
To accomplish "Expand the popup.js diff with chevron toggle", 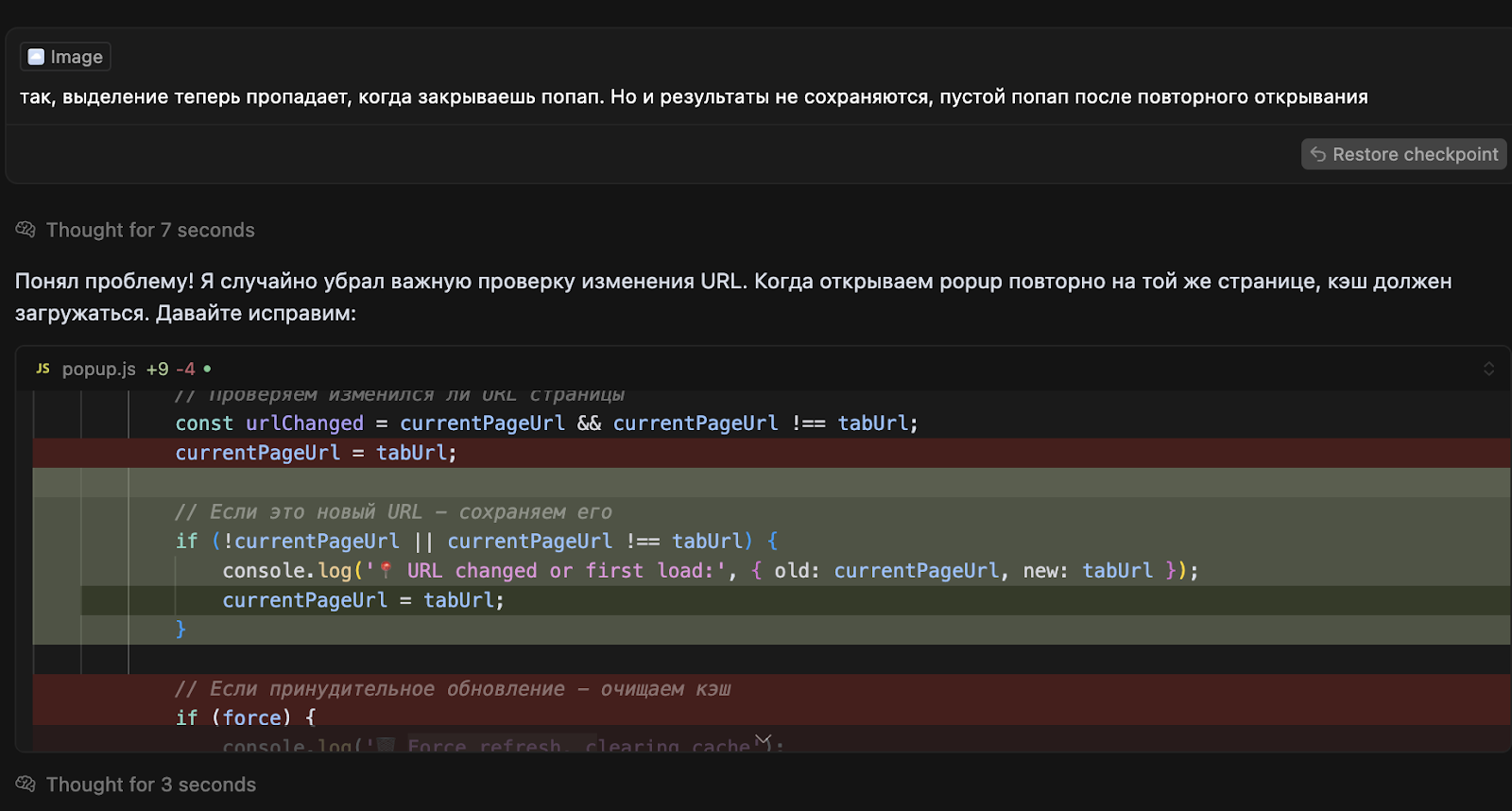I will point(1488,369).
